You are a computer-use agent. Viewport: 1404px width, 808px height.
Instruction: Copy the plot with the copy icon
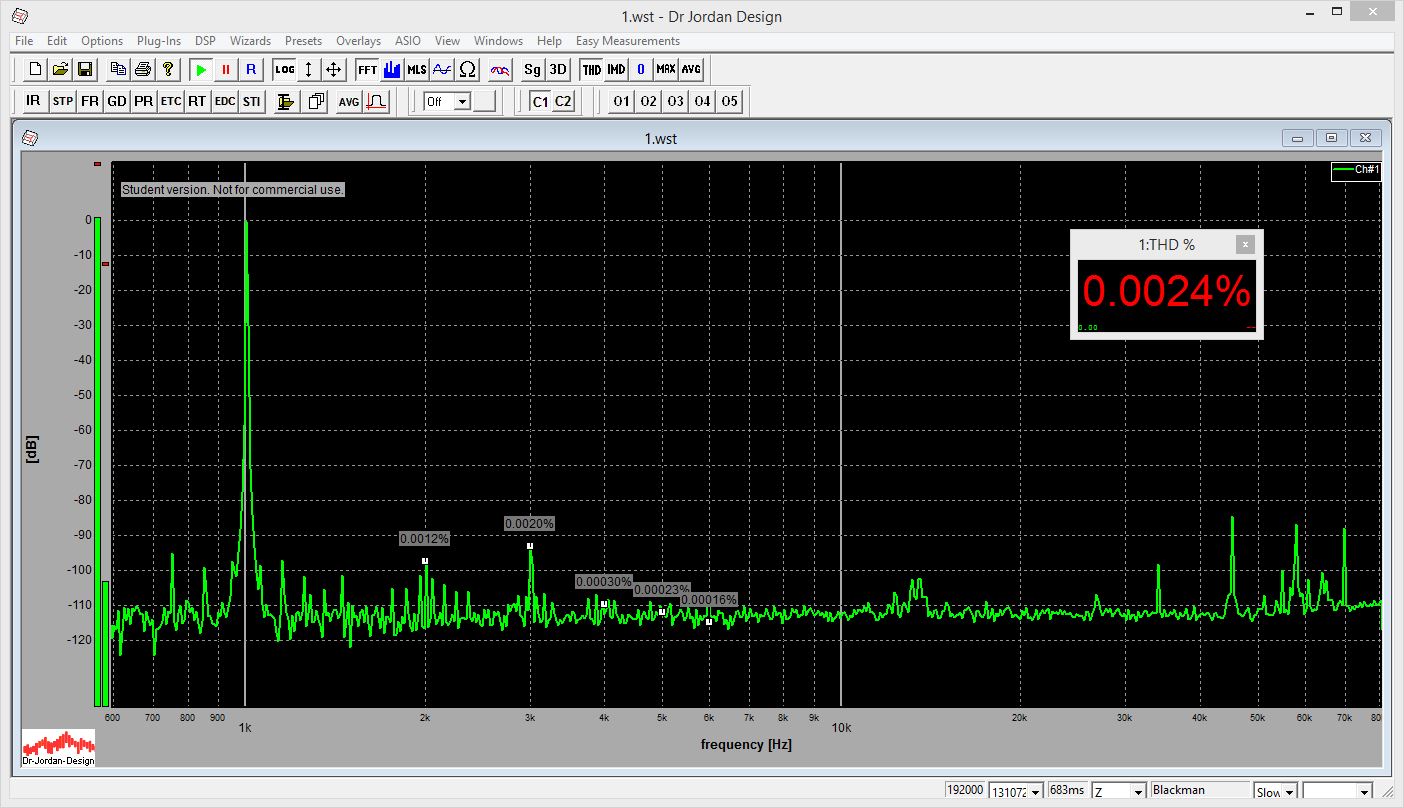pos(119,69)
